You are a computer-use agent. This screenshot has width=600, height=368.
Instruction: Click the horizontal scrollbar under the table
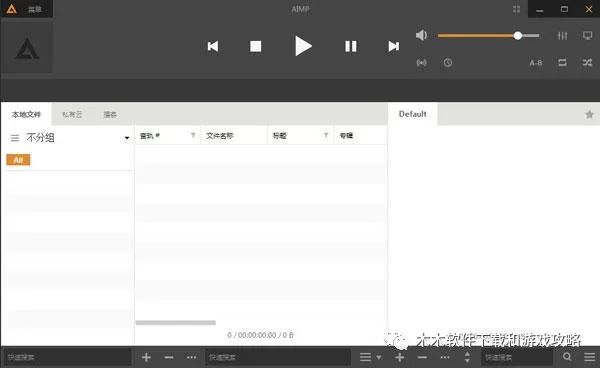click(x=176, y=323)
